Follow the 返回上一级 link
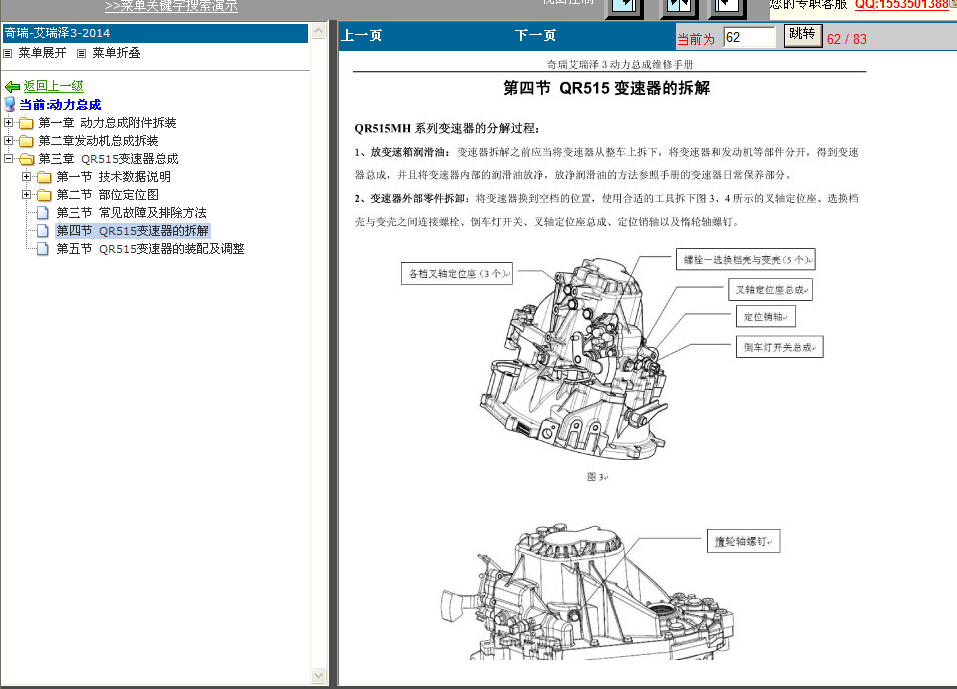Screen dimensions: 957x689 (x=54, y=86)
